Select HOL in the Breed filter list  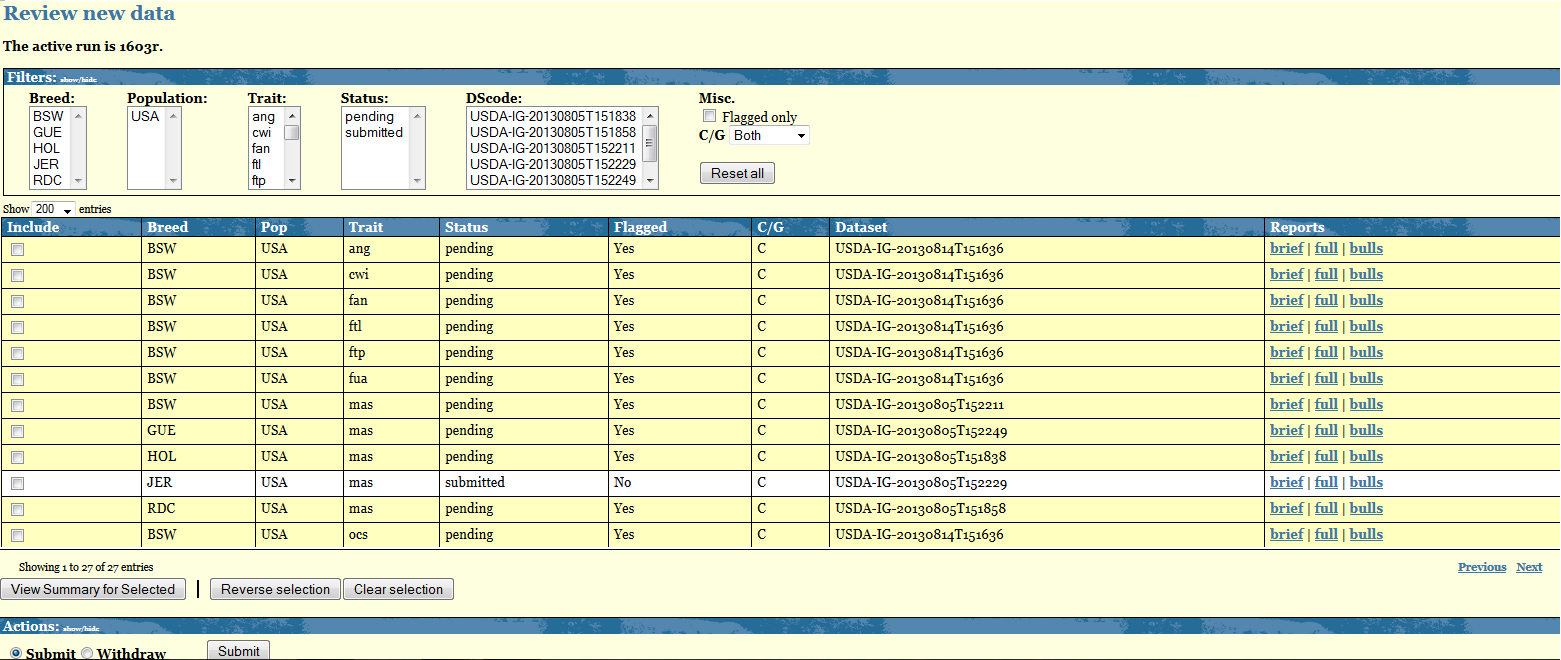[47, 148]
